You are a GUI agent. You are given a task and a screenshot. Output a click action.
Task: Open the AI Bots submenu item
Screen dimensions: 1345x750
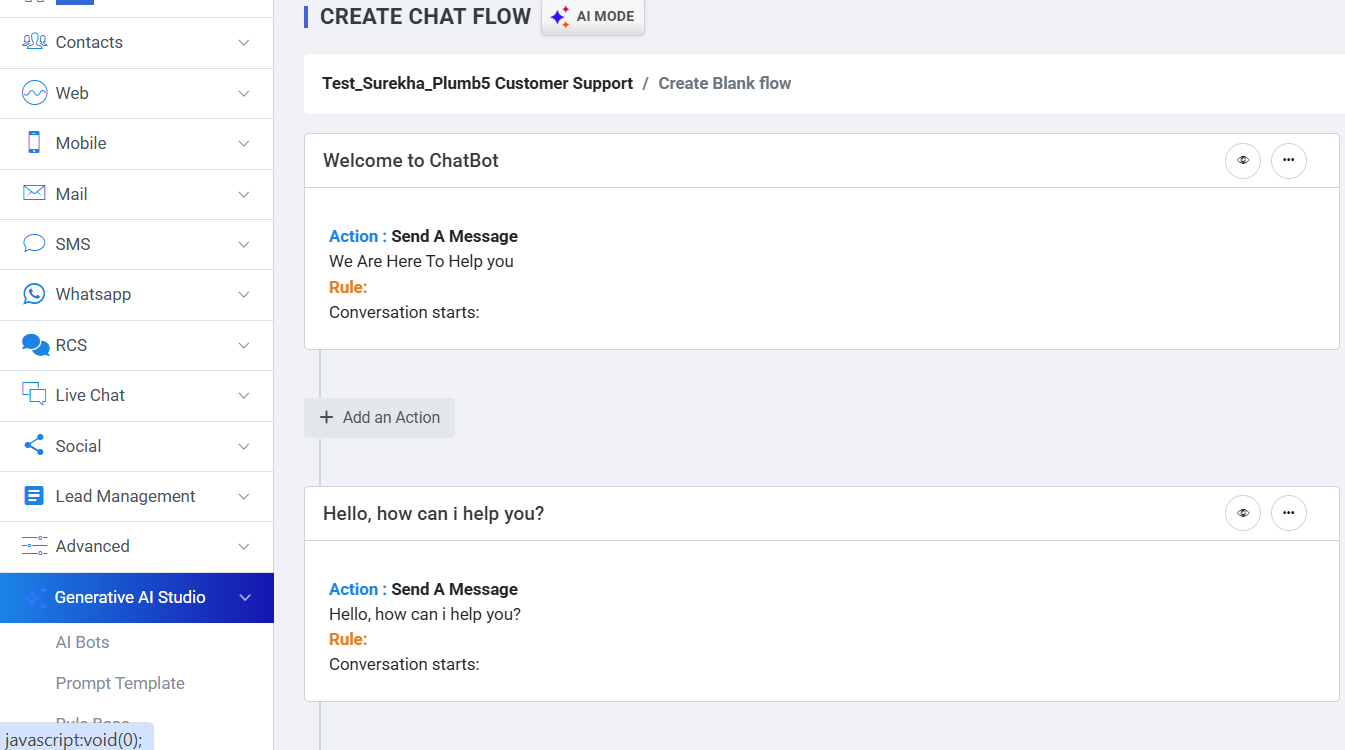pos(82,642)
